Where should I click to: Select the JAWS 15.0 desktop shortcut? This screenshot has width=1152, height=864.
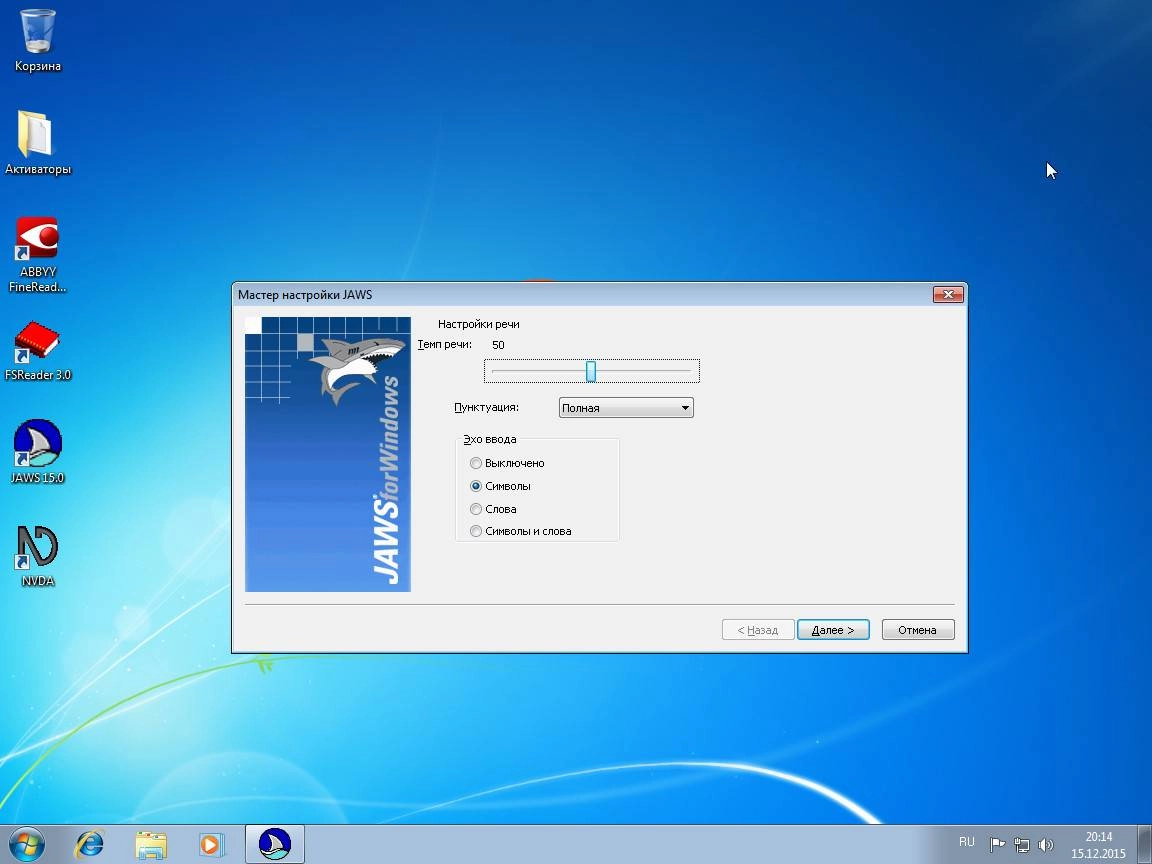point(37,452)
